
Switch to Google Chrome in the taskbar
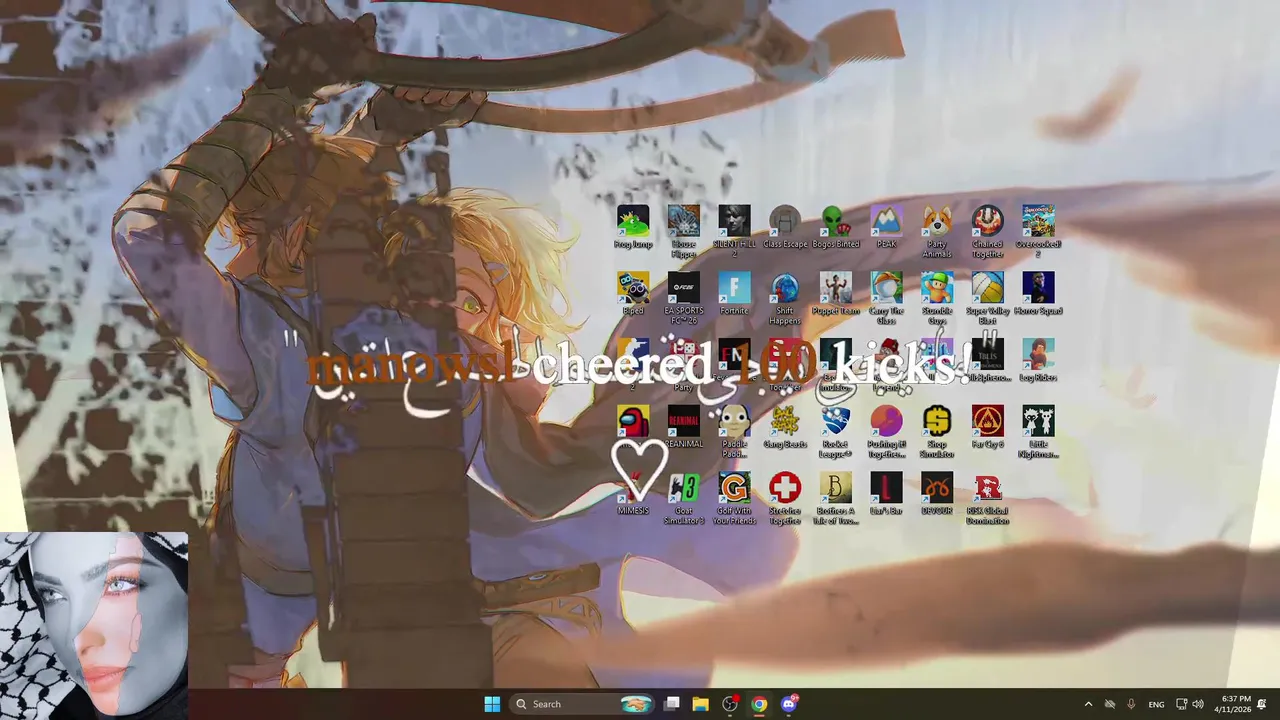(760, 704)
